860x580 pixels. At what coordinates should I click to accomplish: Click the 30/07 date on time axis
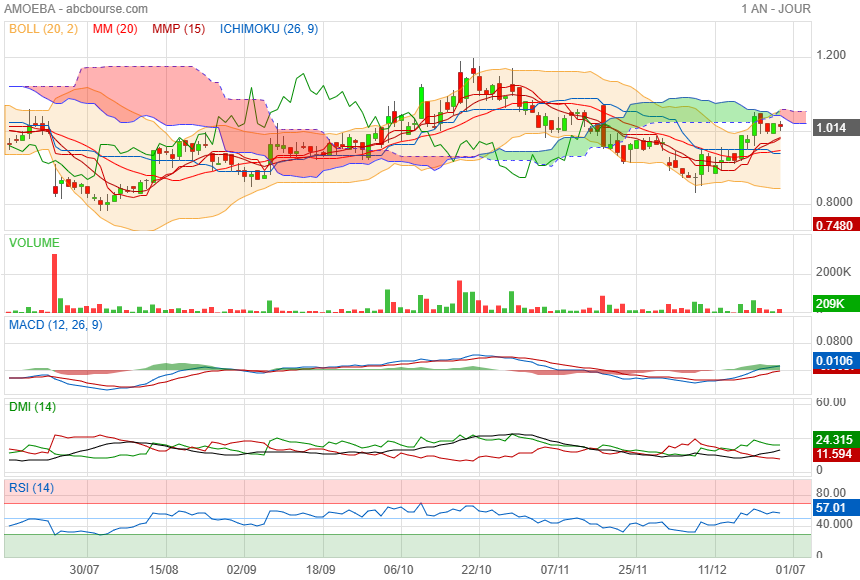(84, 569)
